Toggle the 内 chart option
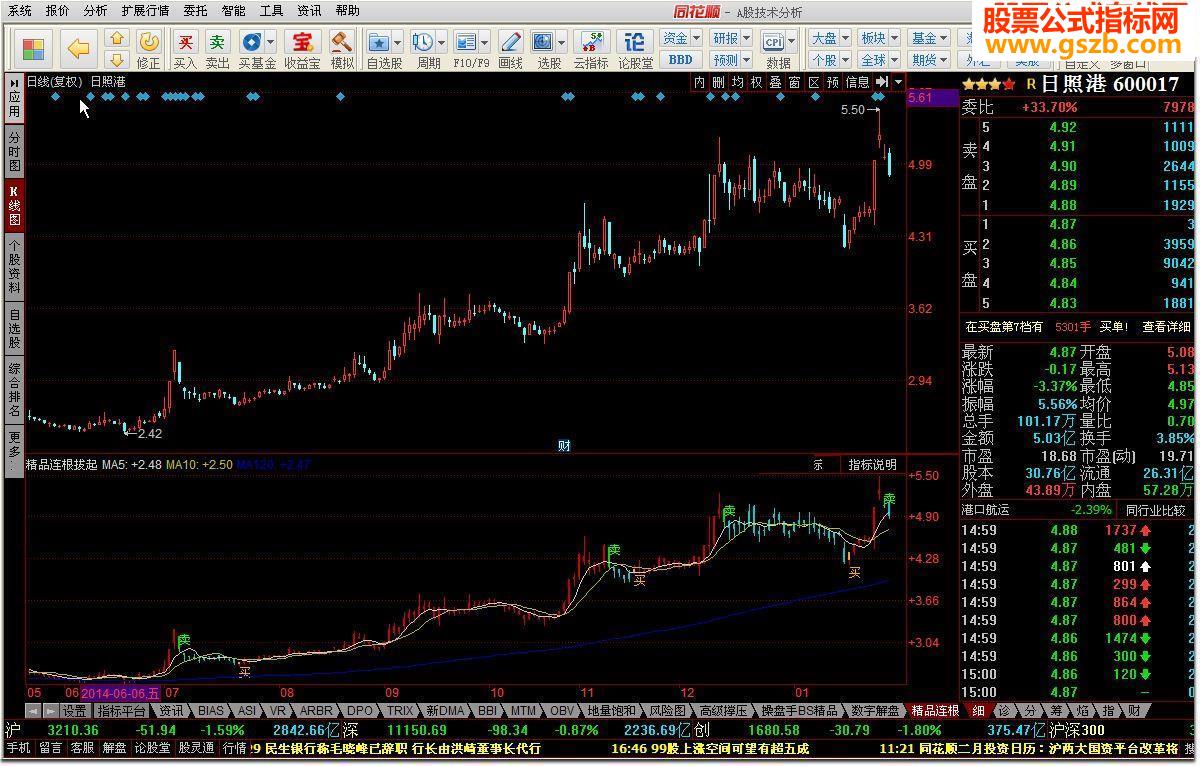 [x=699, y=82]
